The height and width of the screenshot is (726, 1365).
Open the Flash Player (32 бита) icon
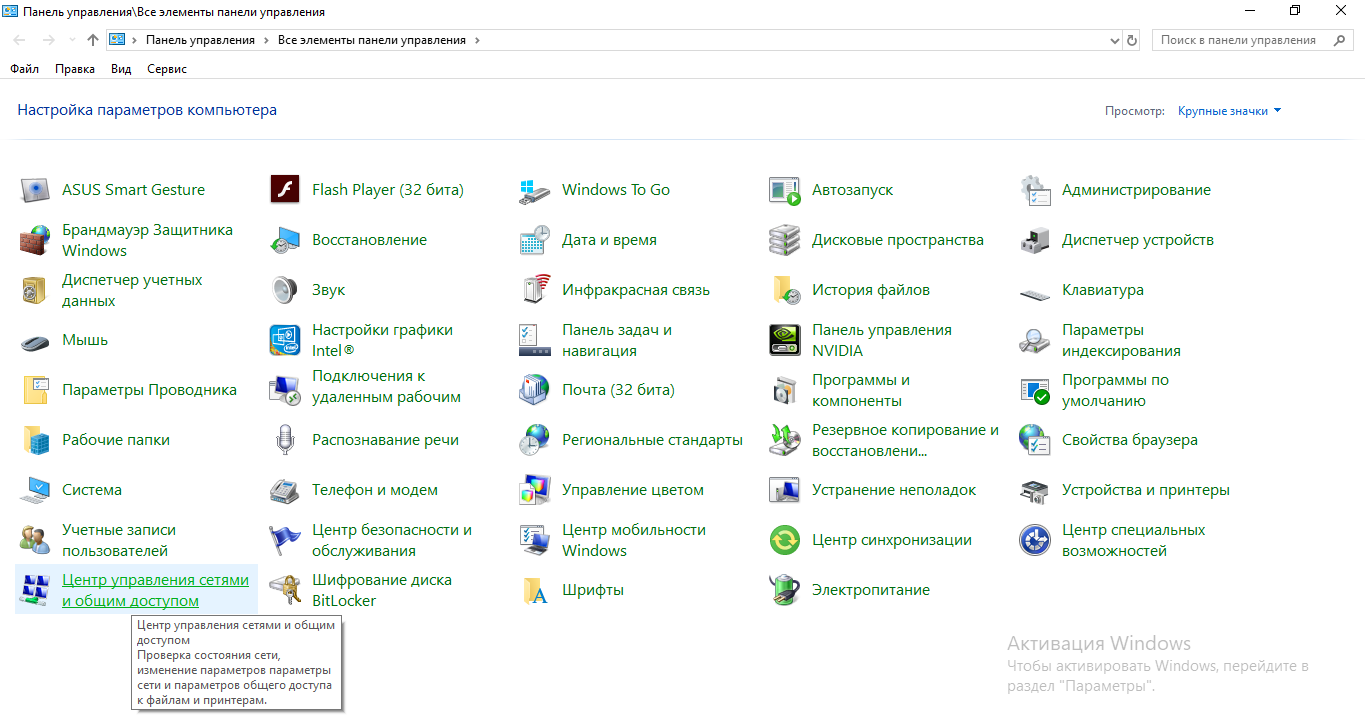coord(285,190)
